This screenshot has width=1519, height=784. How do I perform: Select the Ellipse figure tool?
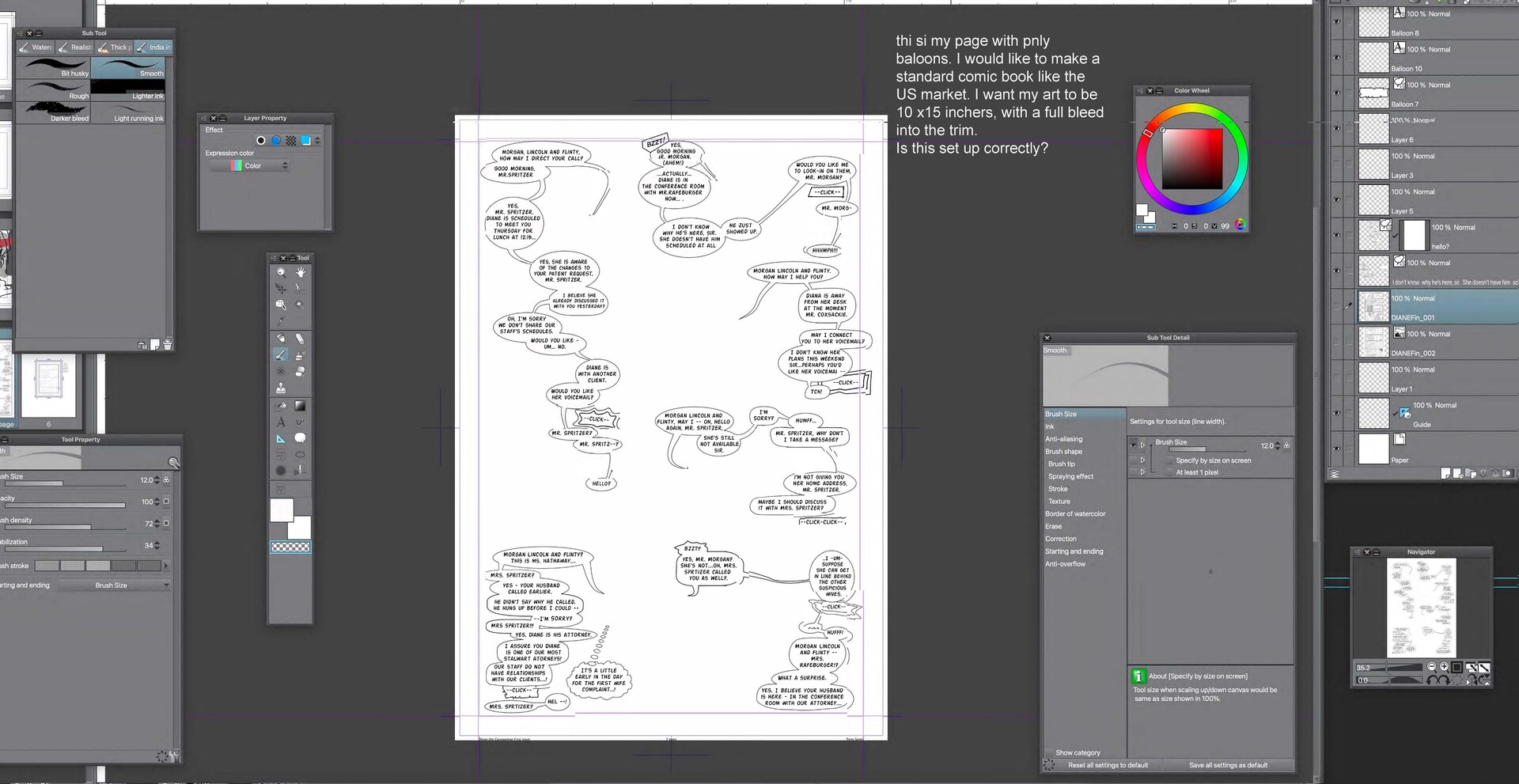pyautogui.click(x=301, y=454)
